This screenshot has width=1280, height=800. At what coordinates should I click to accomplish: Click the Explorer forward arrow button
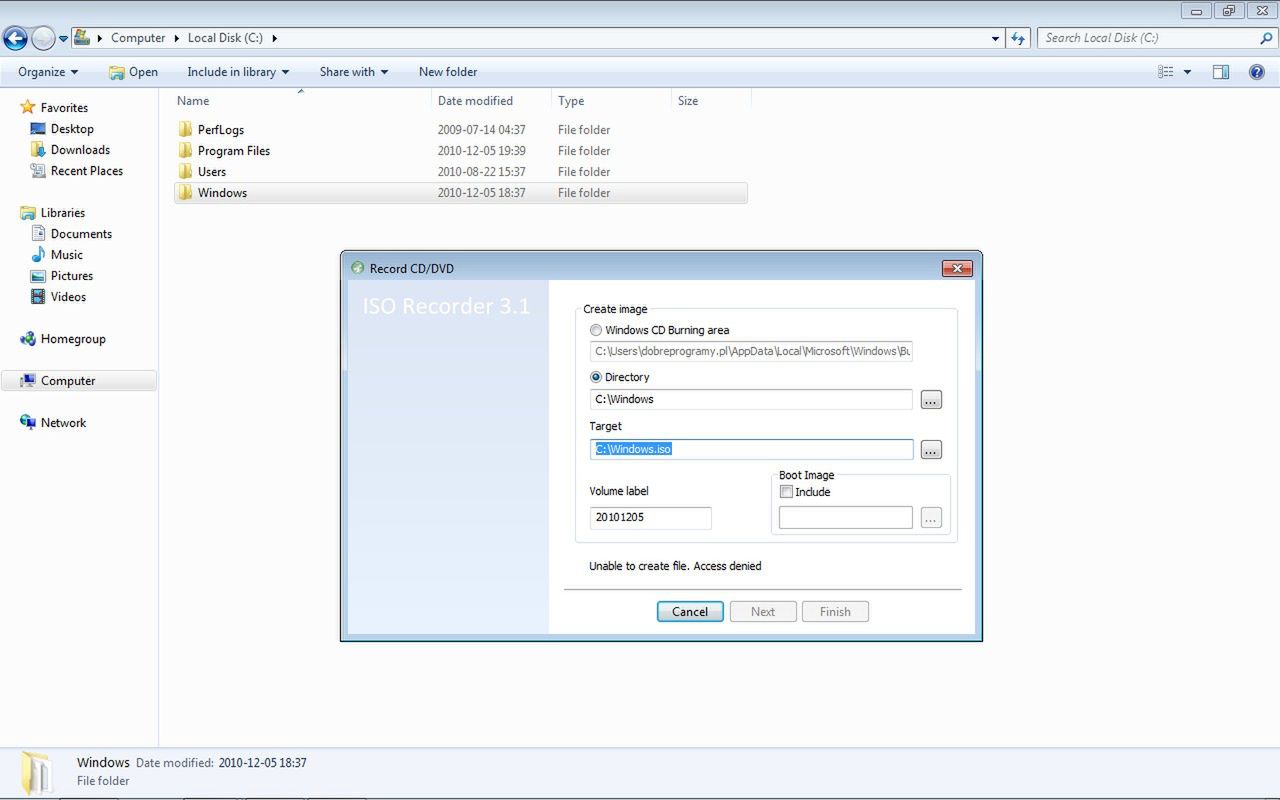[x=43, y=38]
